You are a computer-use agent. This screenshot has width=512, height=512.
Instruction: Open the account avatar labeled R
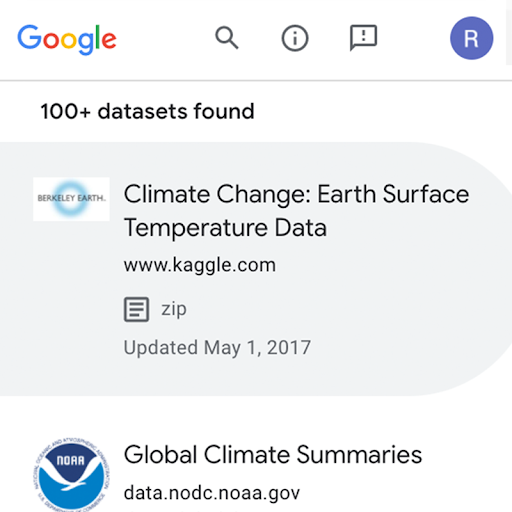coord(472,38)
